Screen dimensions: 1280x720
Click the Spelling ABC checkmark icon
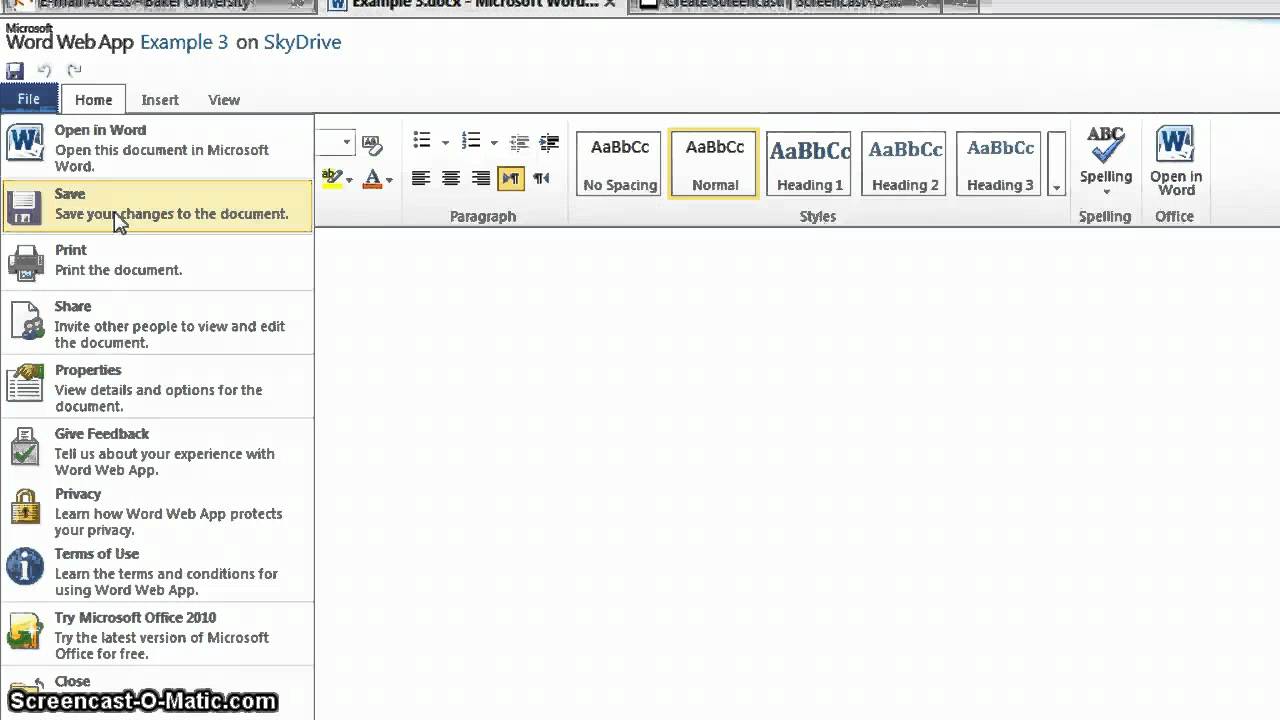click(x=1106, y=146)
